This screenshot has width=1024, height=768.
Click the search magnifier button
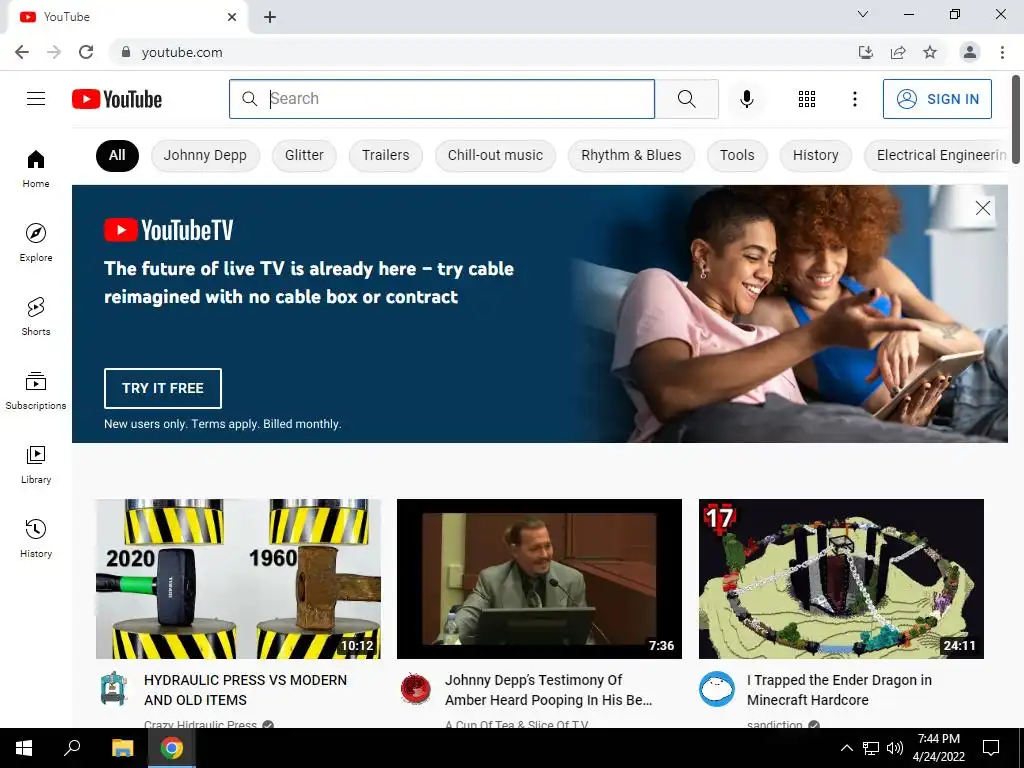click(x=686, y=99)
